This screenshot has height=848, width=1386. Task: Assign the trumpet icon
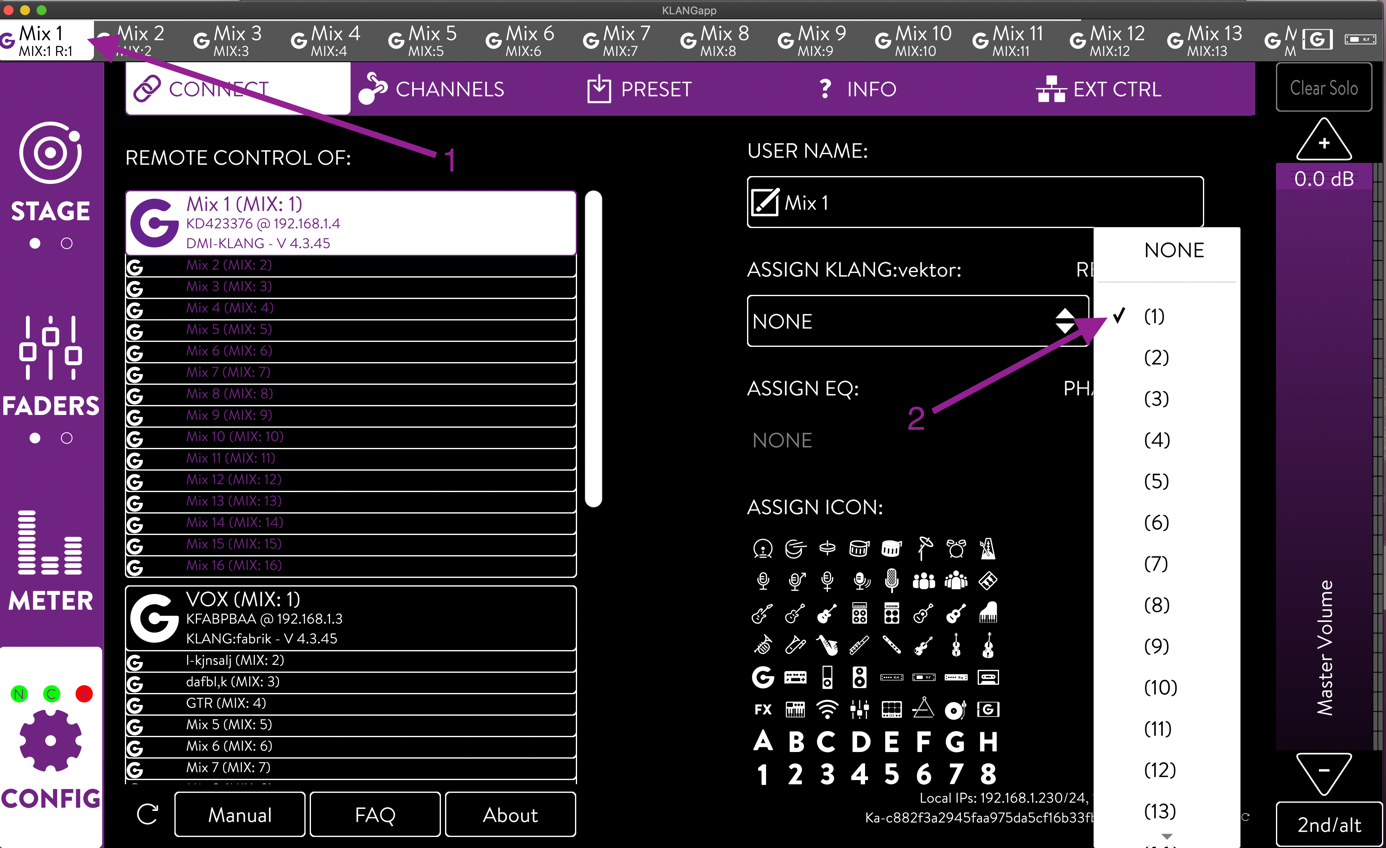(763, 646)
